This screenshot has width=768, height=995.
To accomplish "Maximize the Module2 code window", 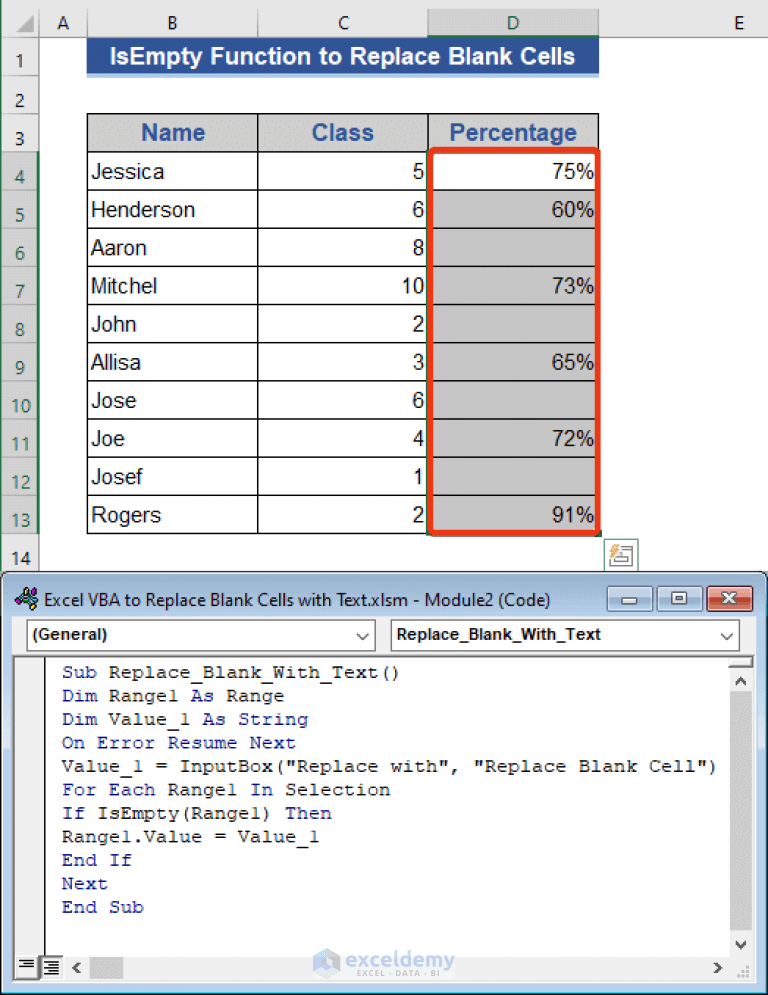I will pos(679,598).
